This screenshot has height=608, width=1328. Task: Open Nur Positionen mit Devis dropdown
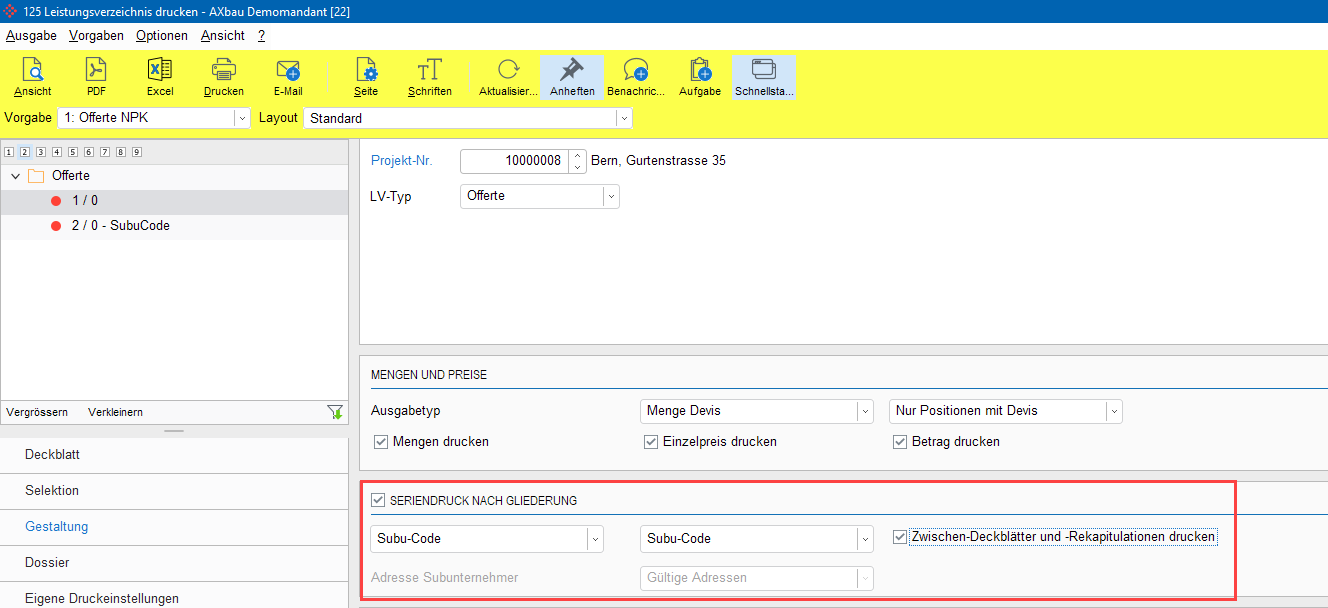(x=1113, y=411)
